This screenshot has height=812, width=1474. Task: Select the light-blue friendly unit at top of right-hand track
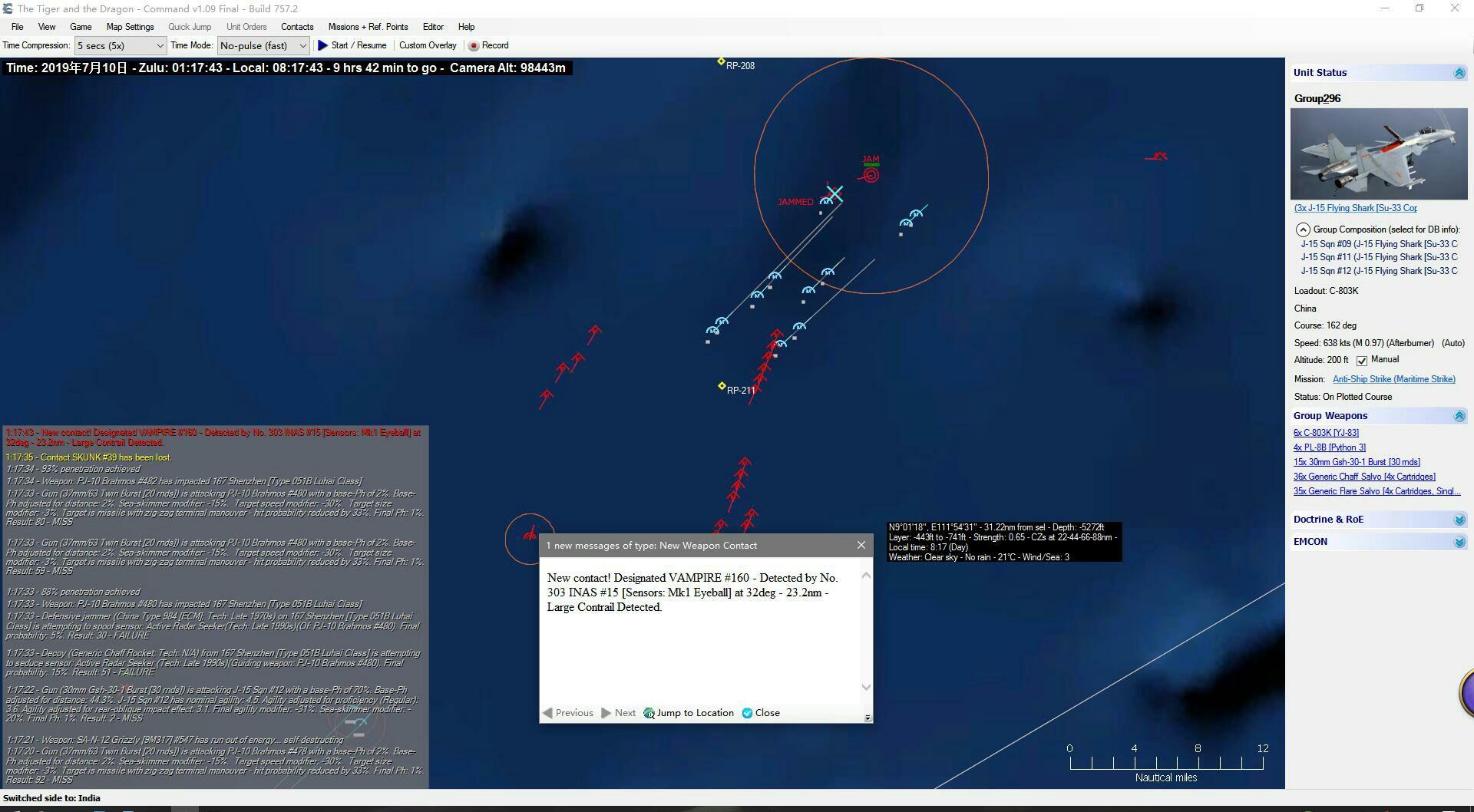click(x=916, y=213)
